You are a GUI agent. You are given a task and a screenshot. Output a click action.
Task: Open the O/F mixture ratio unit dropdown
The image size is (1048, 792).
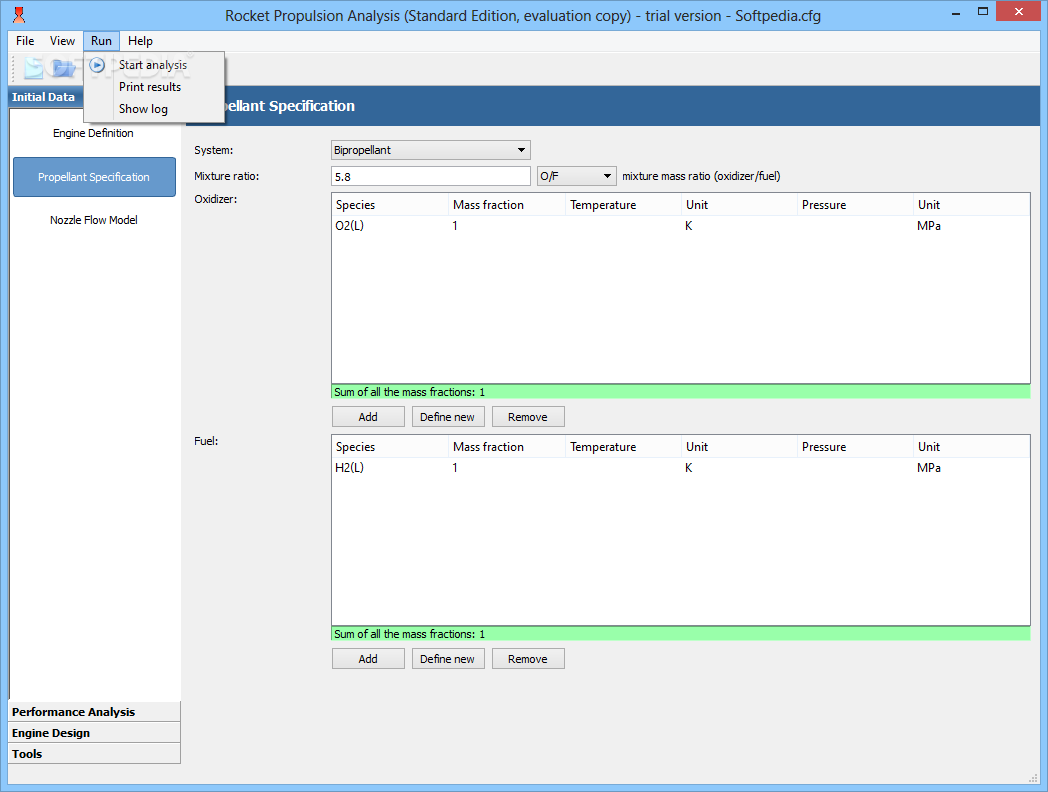click(x=576, y=176)
